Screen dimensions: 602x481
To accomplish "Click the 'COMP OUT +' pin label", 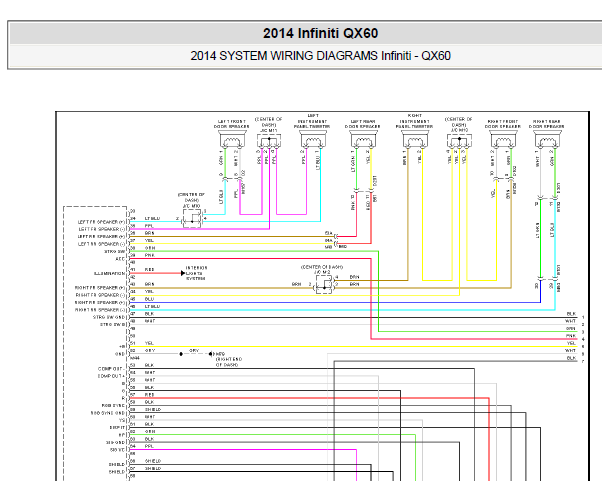I will coord(111,376).
